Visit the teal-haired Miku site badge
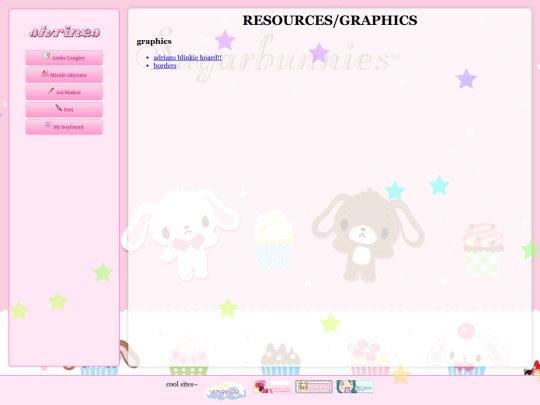 [x=355, y=387]
